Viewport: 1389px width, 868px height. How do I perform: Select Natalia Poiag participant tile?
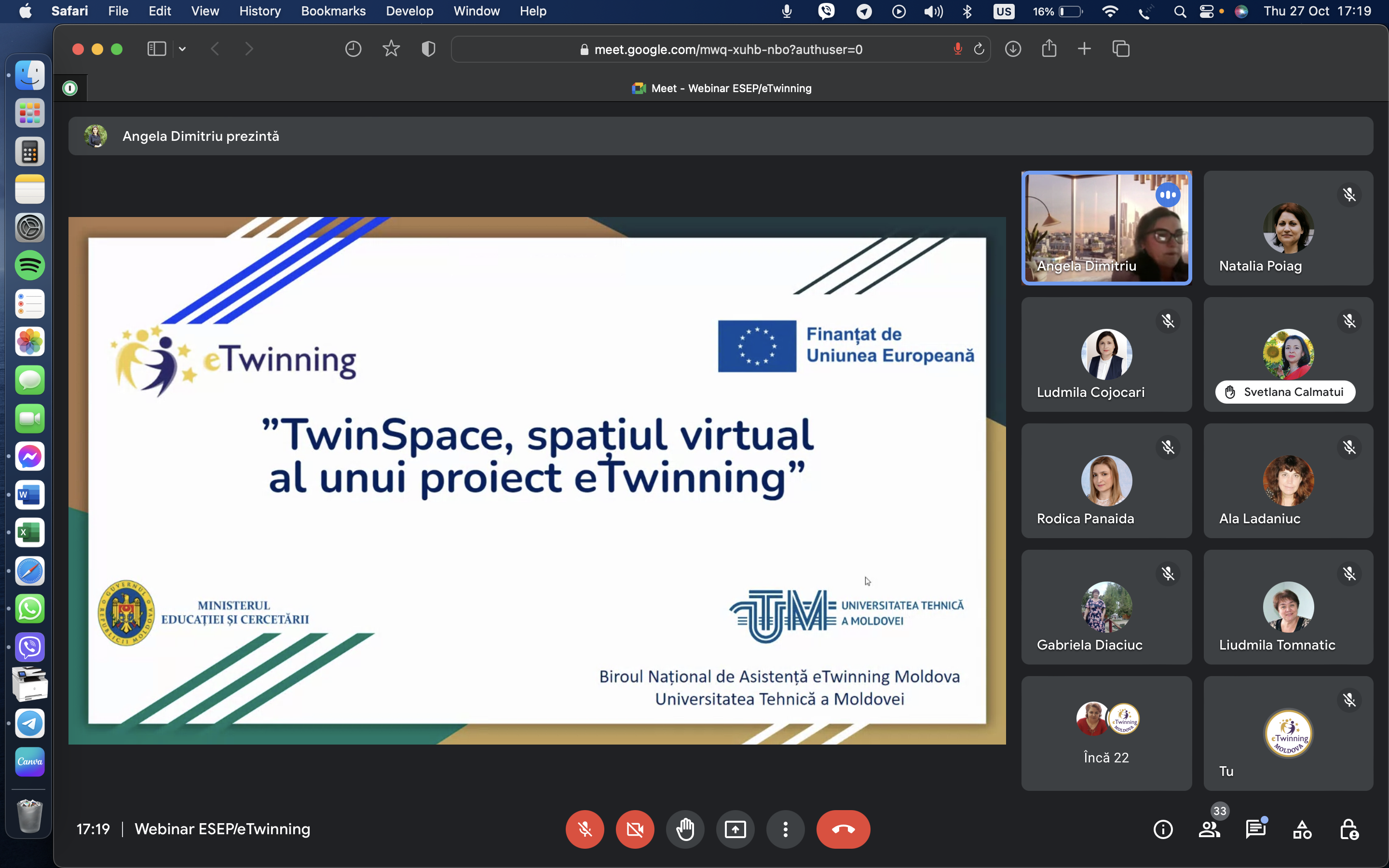1288,228
